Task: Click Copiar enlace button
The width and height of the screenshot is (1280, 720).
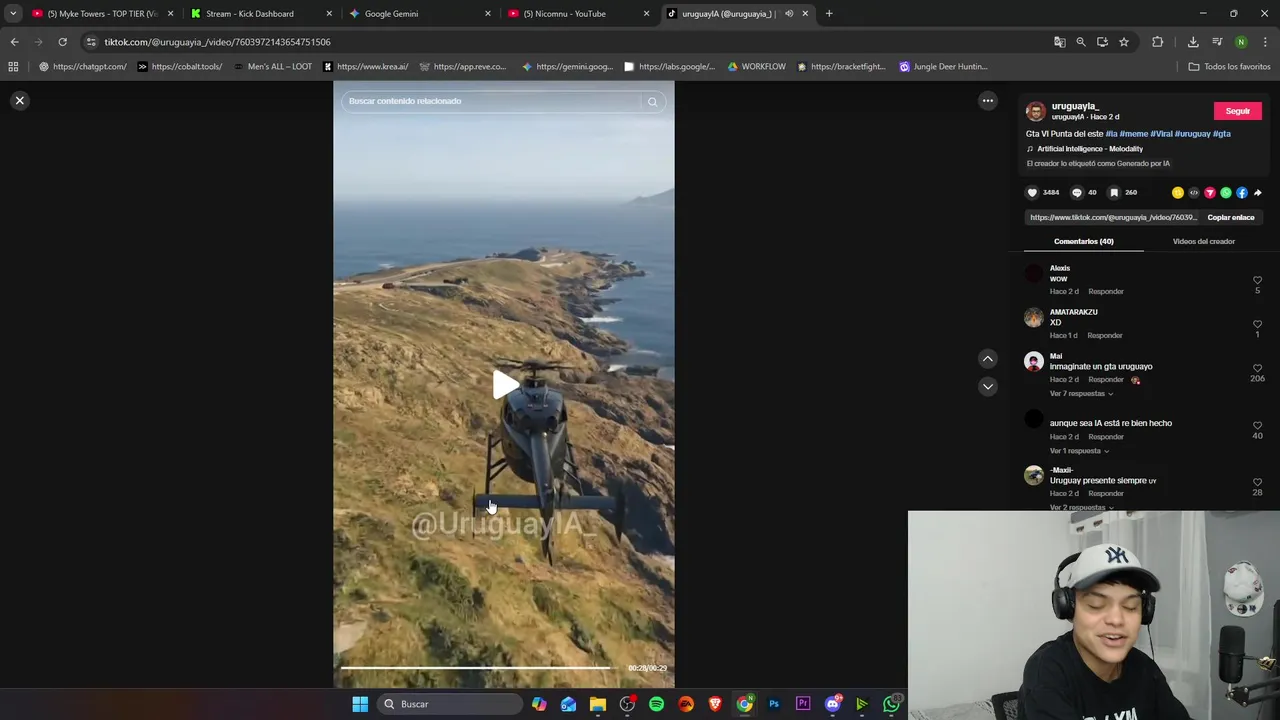Action: (1230, 217)
